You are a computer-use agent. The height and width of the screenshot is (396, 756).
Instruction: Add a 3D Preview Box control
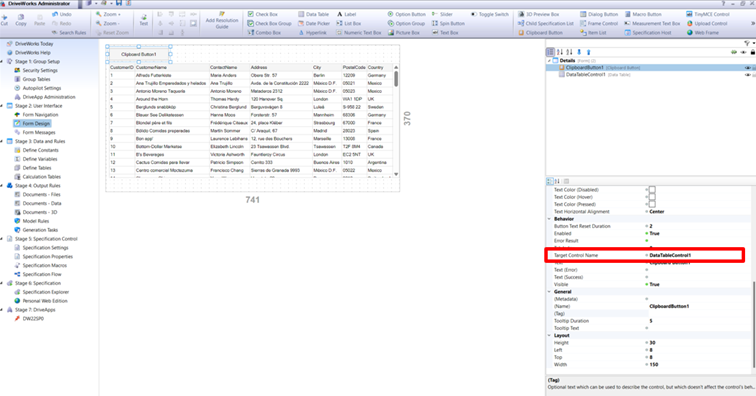click(x=539, y=14)
